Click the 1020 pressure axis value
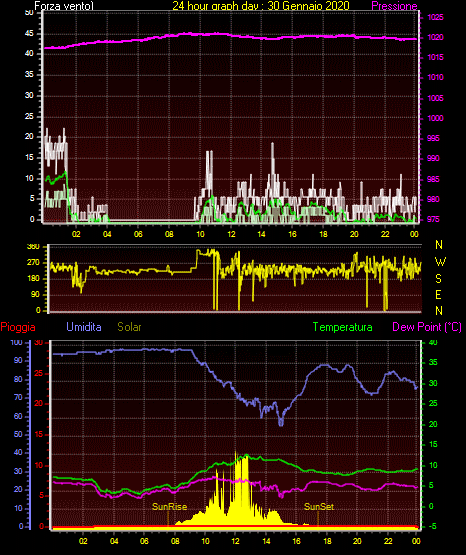466x555 pixels. tap(435, 37)
